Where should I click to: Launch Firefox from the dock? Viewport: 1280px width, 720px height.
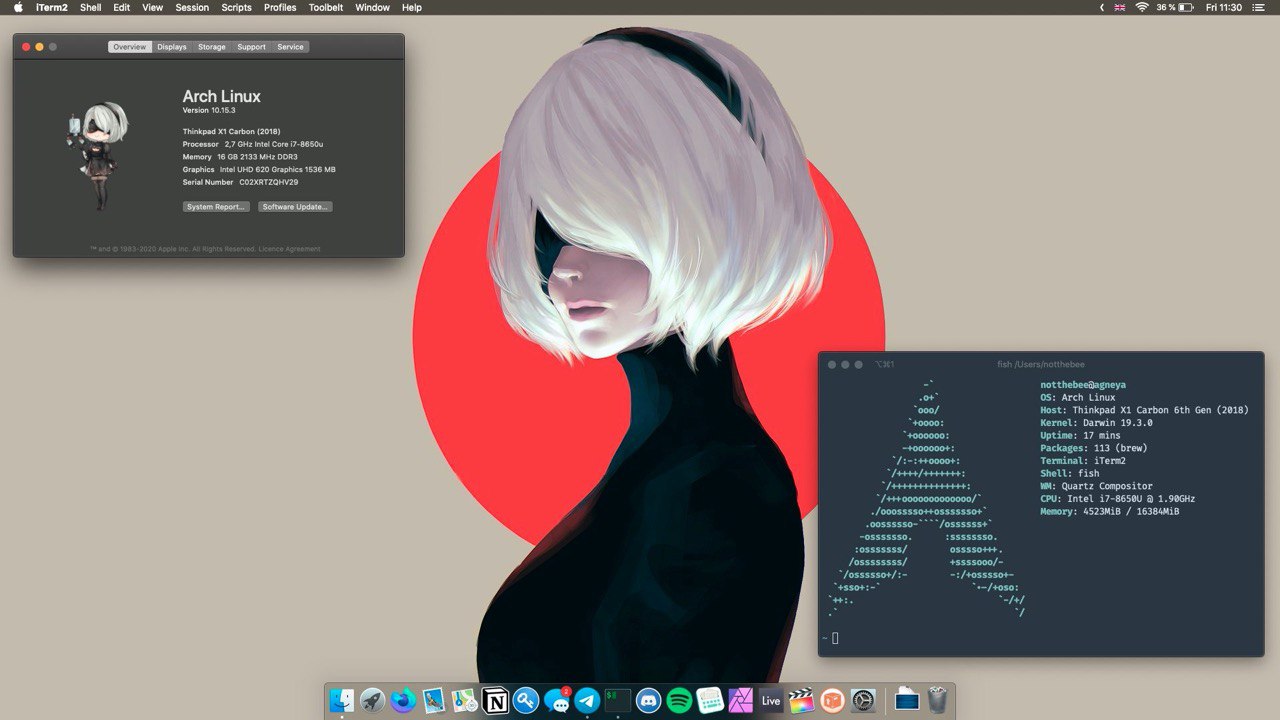(403, 701)
